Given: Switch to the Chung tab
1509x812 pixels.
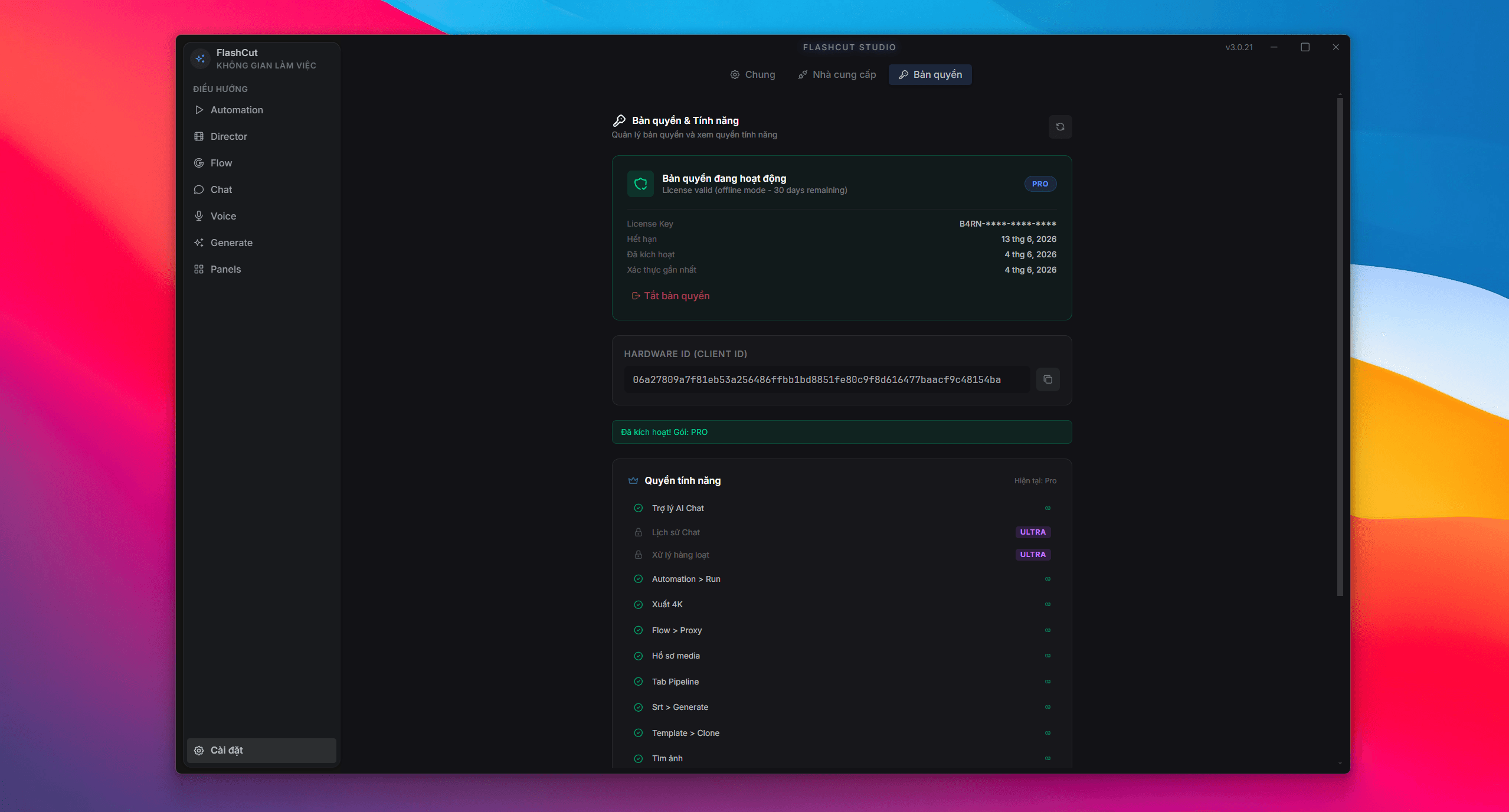Looking at the screenshot, I should [x=753, y=74].
